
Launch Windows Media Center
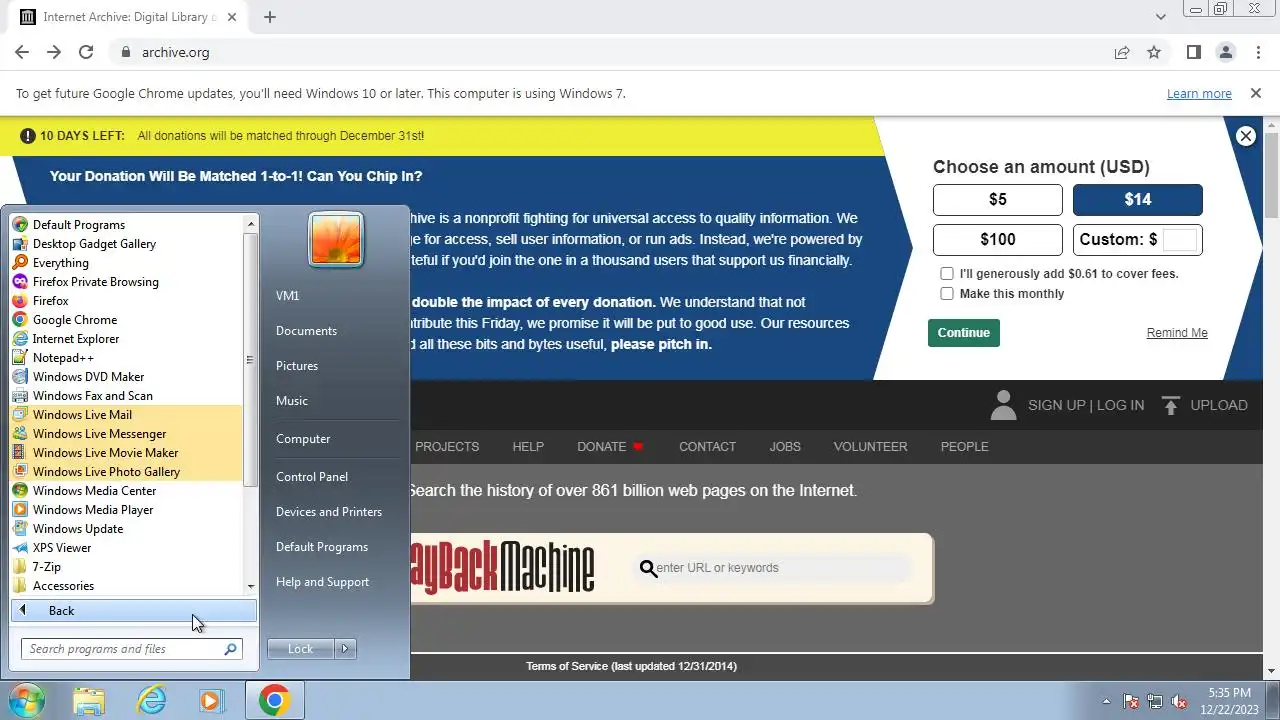94,491
